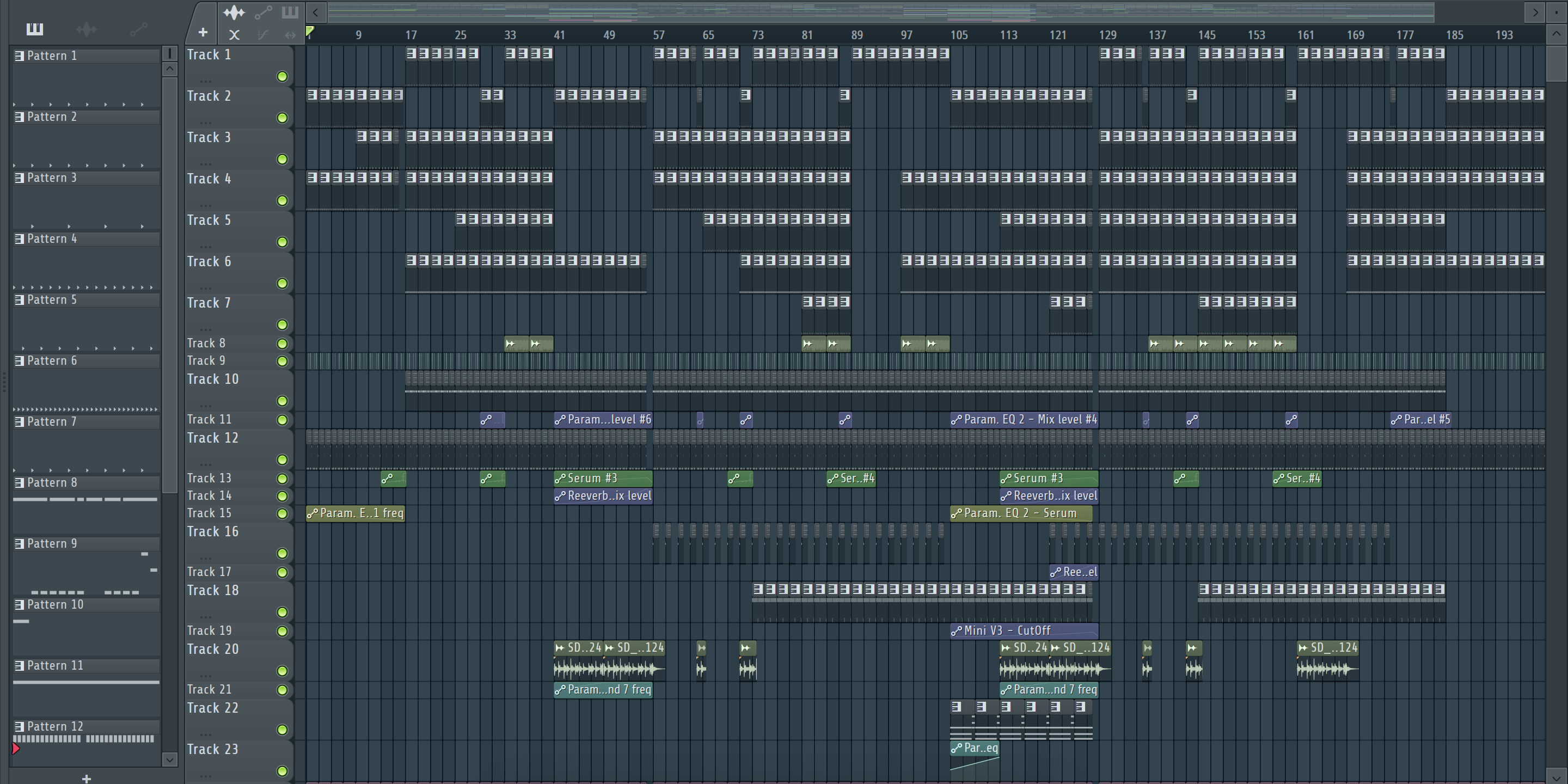Mute Track 4 using its green LED
This screenshot has height=784, width=1568.
point(282,201)
